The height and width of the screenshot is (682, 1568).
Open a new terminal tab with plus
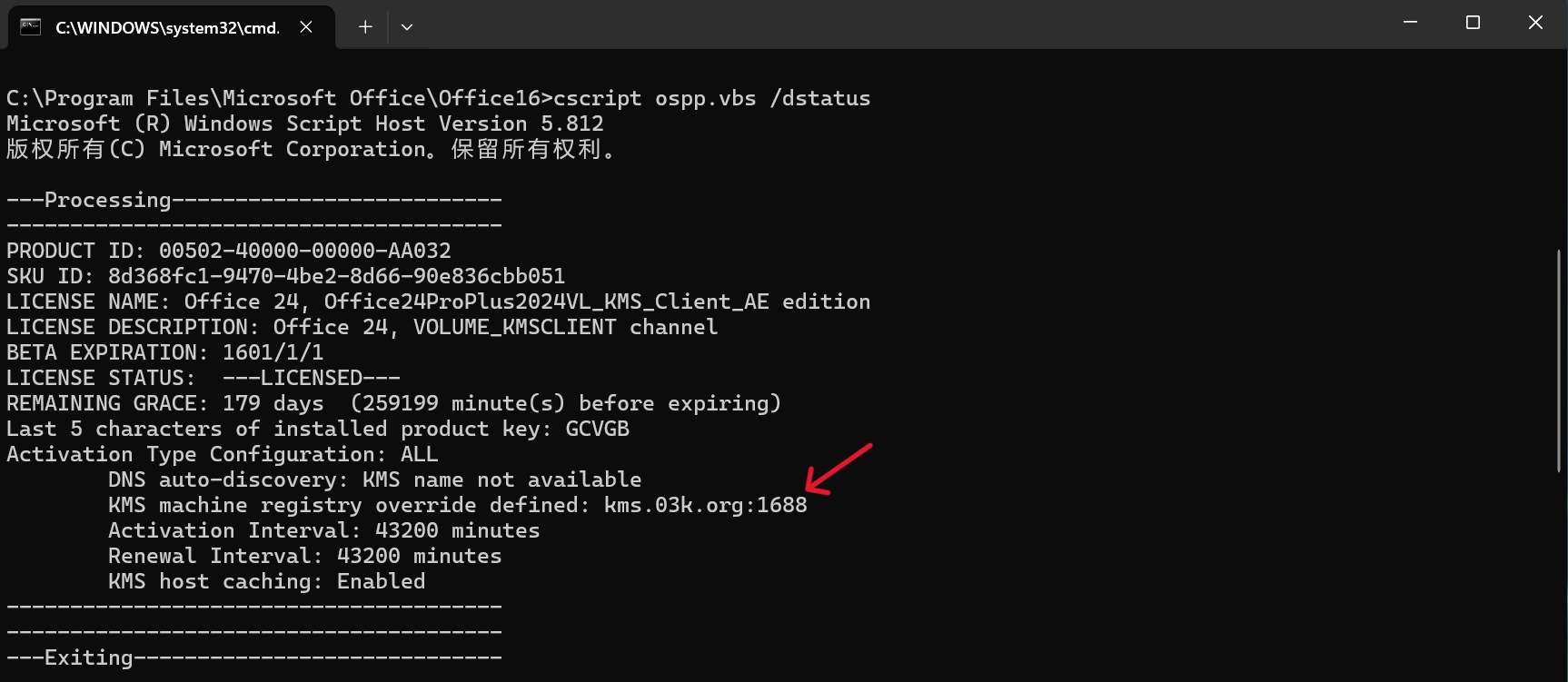tap(365, 27)
